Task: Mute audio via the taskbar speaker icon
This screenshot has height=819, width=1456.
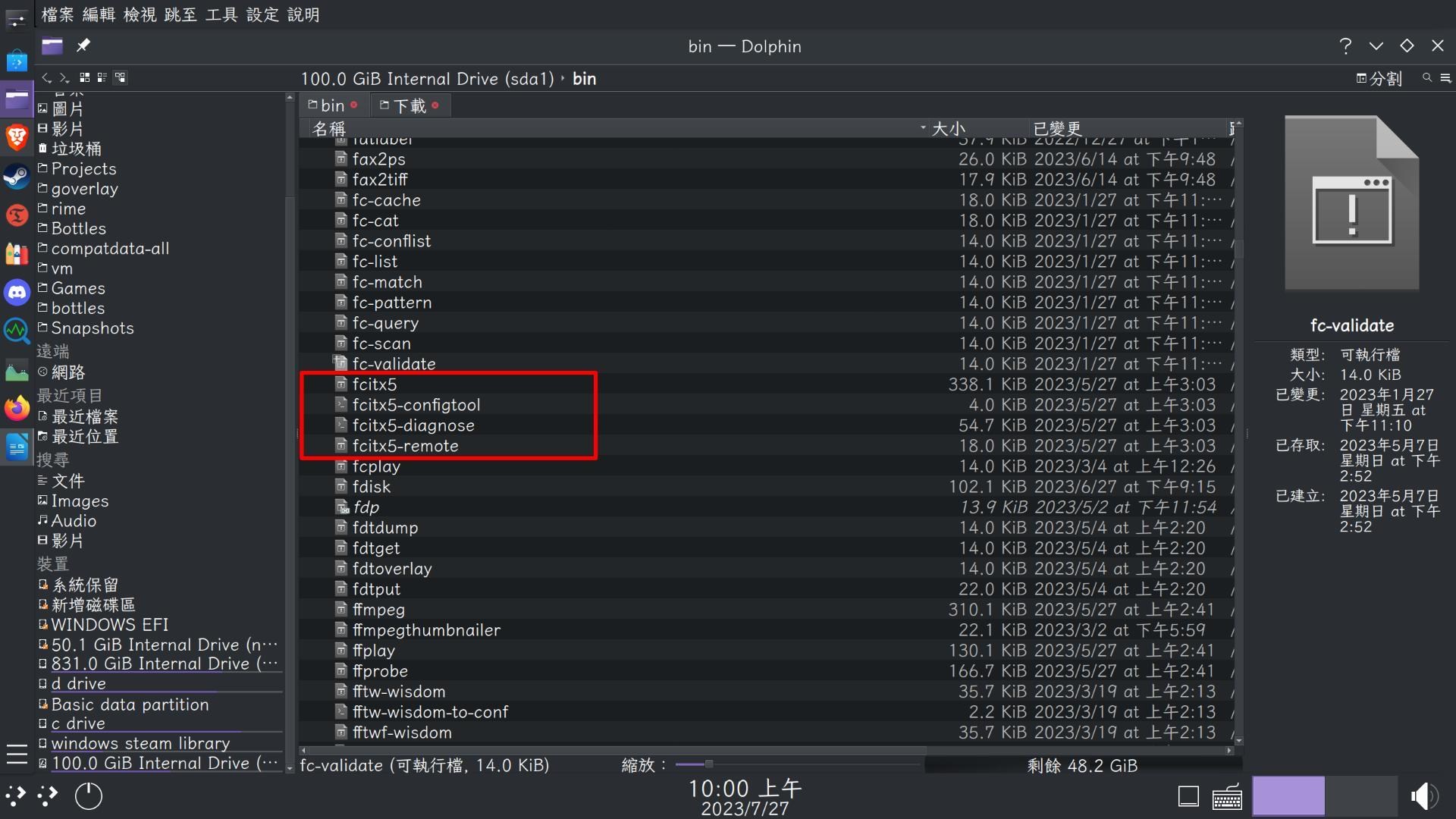Action: pyautogui.click(x=1424, y=796)
